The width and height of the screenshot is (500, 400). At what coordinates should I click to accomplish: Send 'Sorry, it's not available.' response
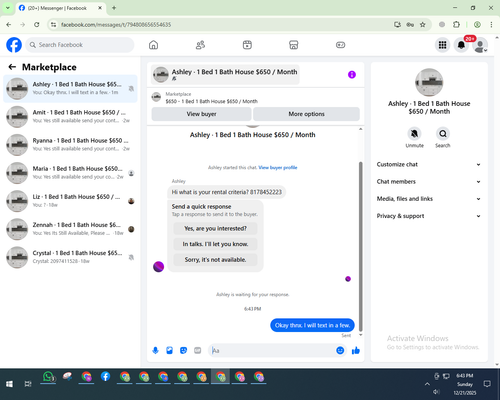click(x=215, y=260)
